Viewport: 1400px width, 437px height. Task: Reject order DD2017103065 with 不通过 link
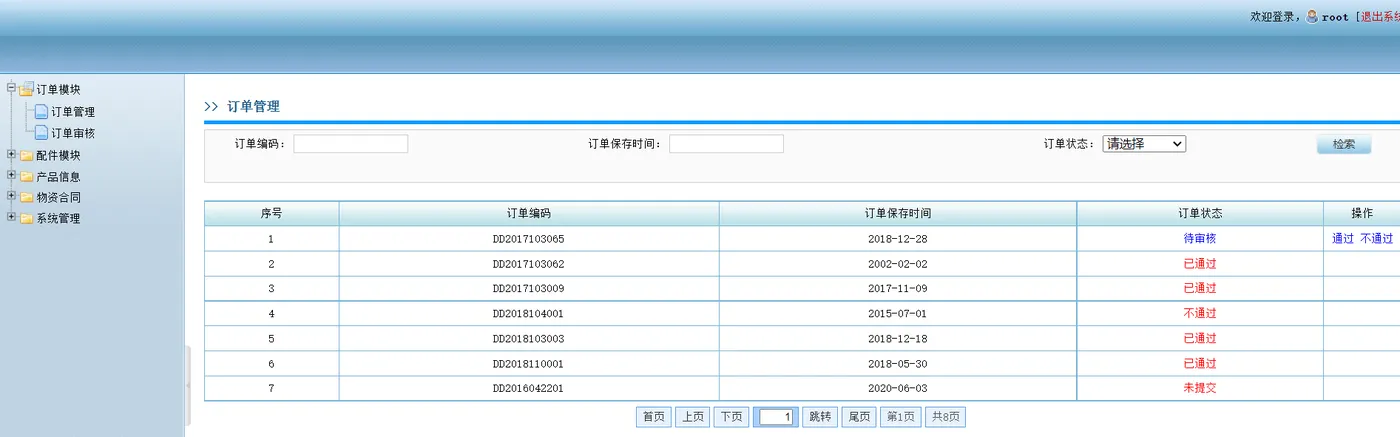click(x=1377, y=239)
